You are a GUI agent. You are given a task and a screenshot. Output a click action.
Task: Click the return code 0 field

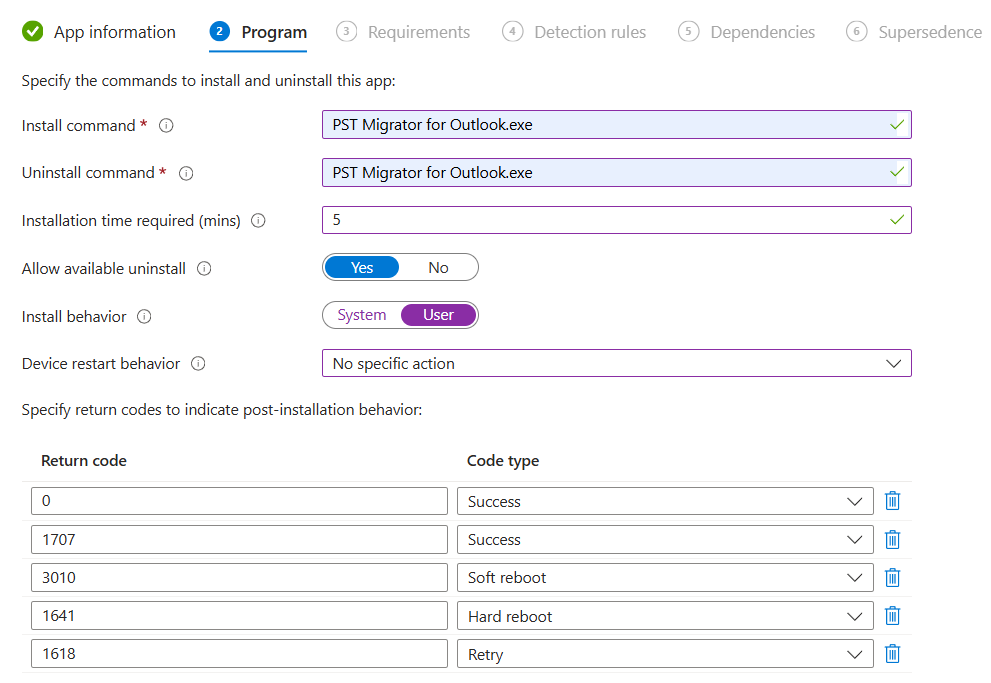click(x=239, y=501)
